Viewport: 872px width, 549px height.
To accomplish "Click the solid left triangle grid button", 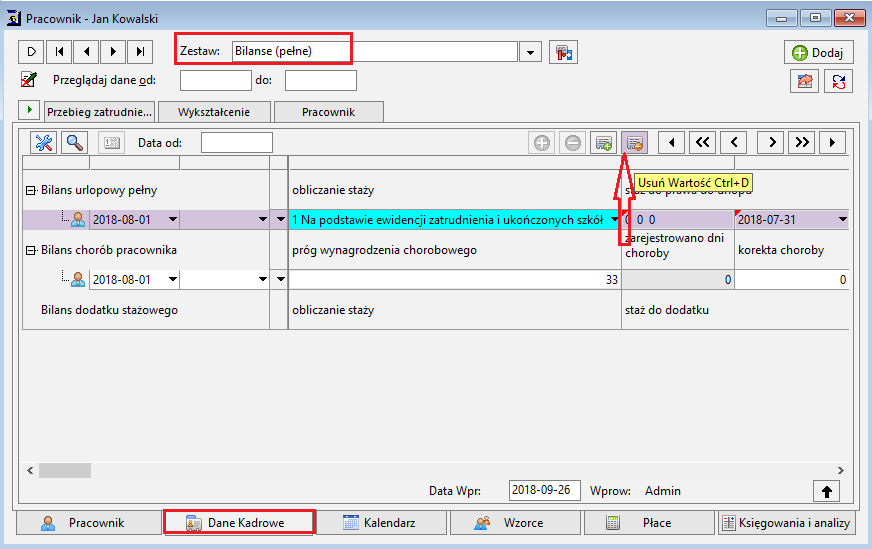I will tap(672, 143).
